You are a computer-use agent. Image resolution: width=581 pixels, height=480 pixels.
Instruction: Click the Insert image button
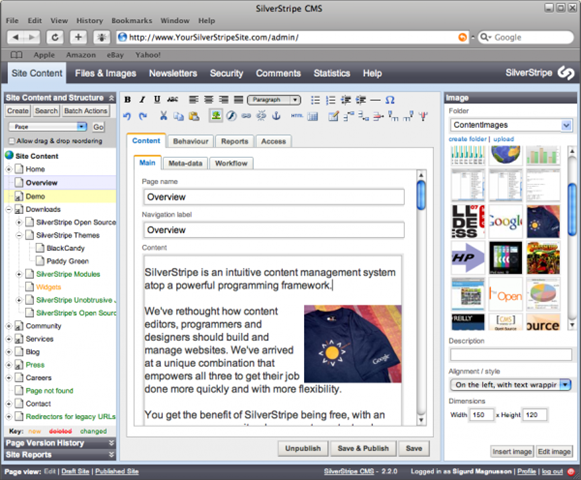512,451
